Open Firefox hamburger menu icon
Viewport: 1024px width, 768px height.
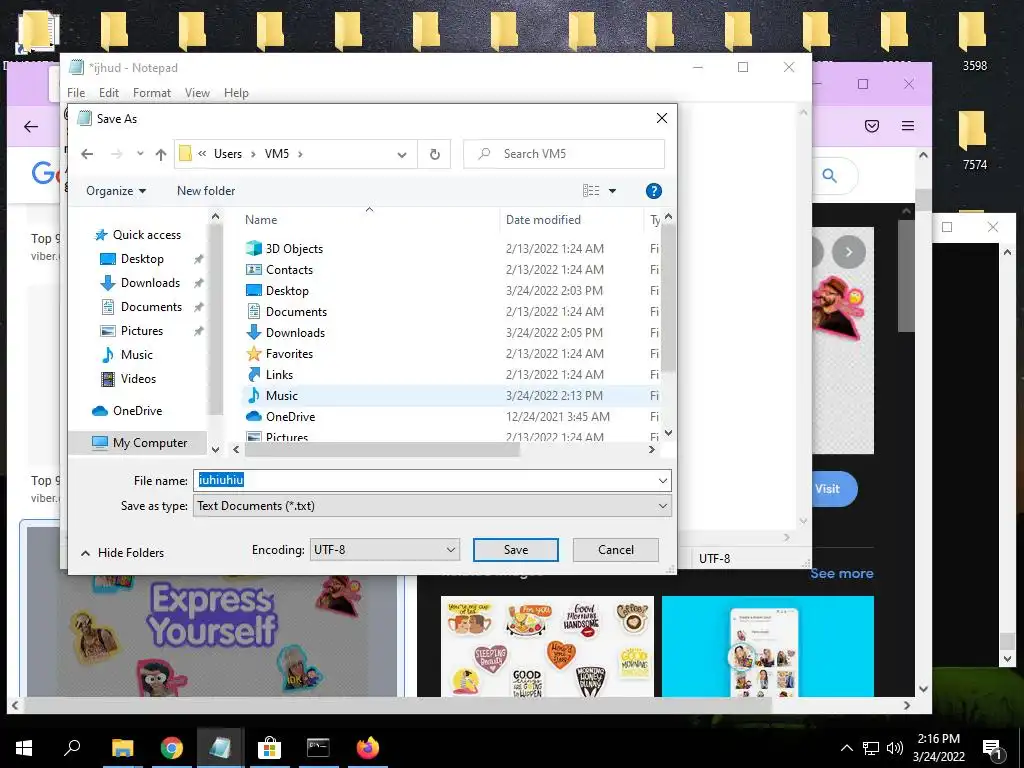[x=908, y=126]
